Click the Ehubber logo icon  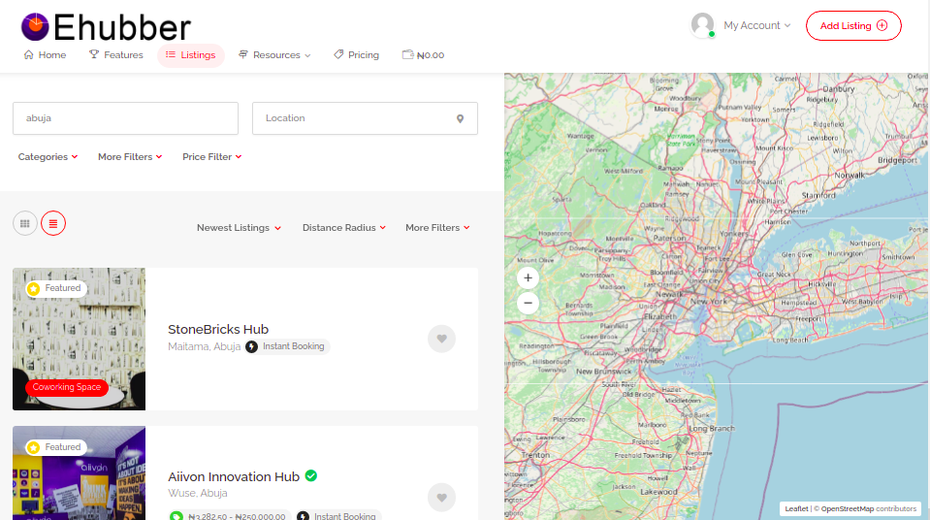(34, 27)
